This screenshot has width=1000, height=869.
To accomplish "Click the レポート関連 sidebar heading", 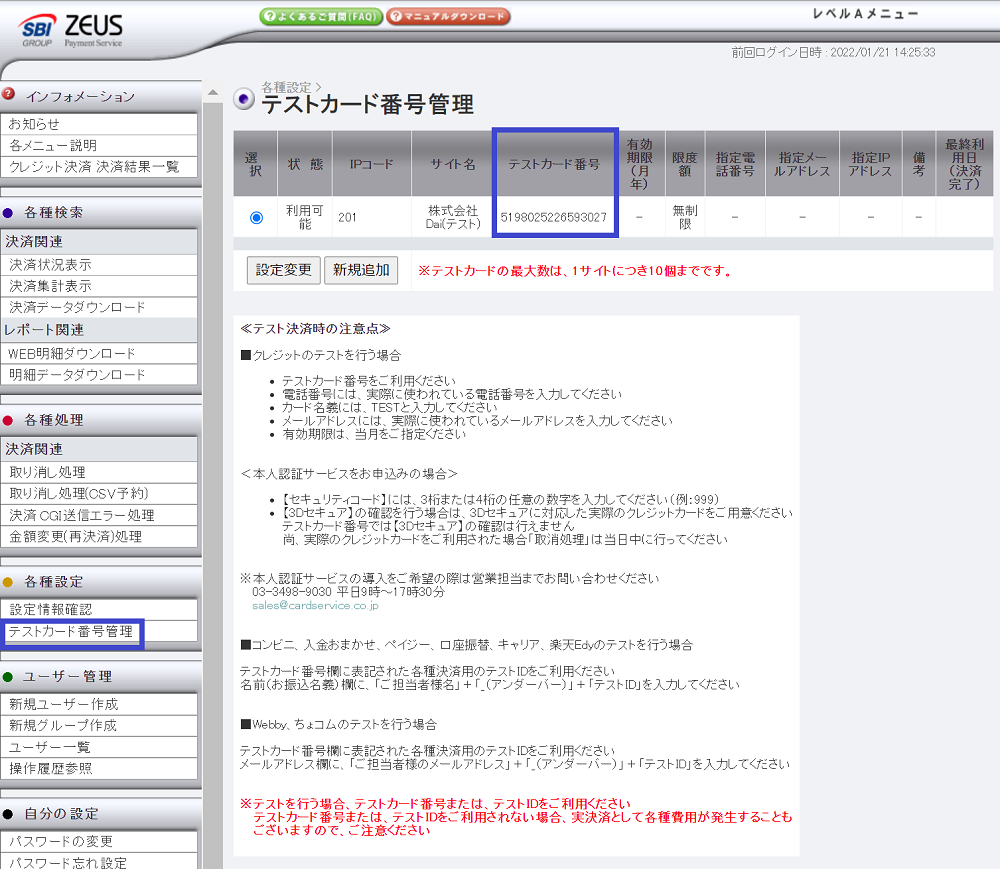I will point(99,330).
